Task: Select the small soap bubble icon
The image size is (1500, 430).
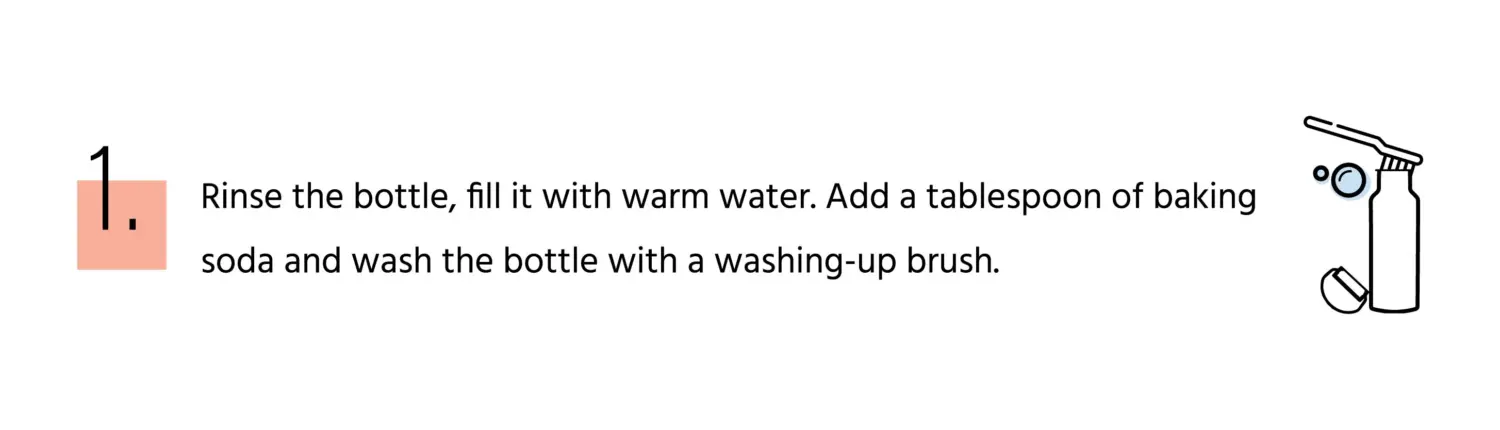Action: (1320, 173)
